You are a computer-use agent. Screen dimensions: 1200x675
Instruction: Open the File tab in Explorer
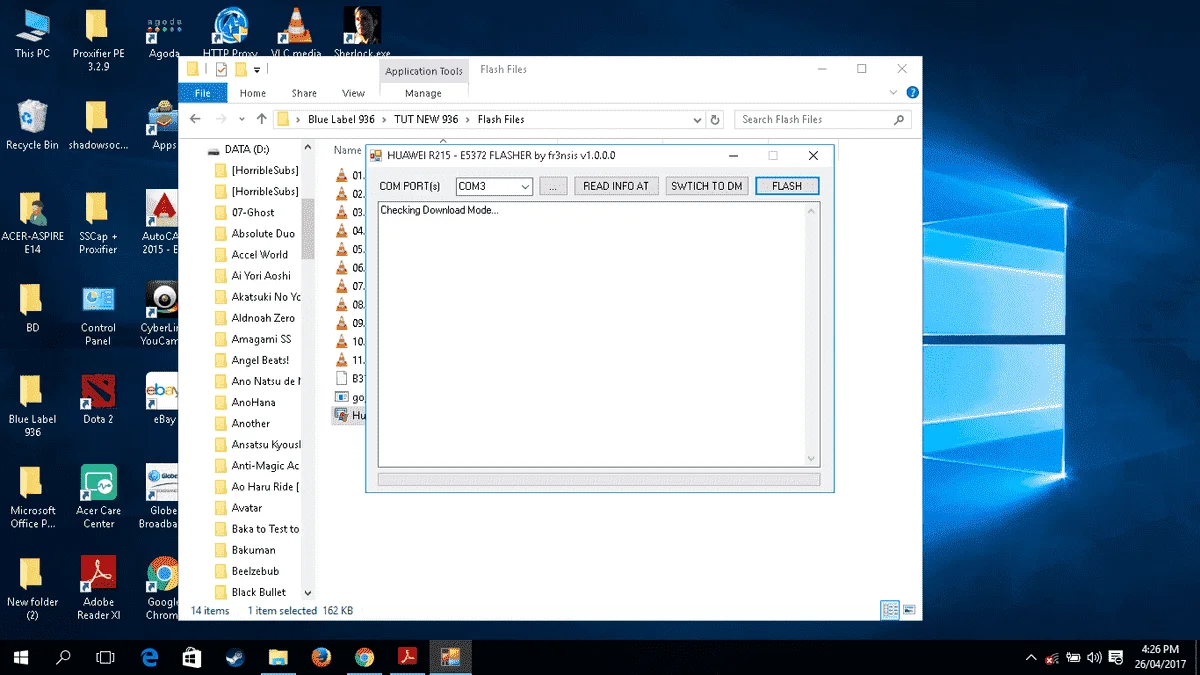point(202,93)
